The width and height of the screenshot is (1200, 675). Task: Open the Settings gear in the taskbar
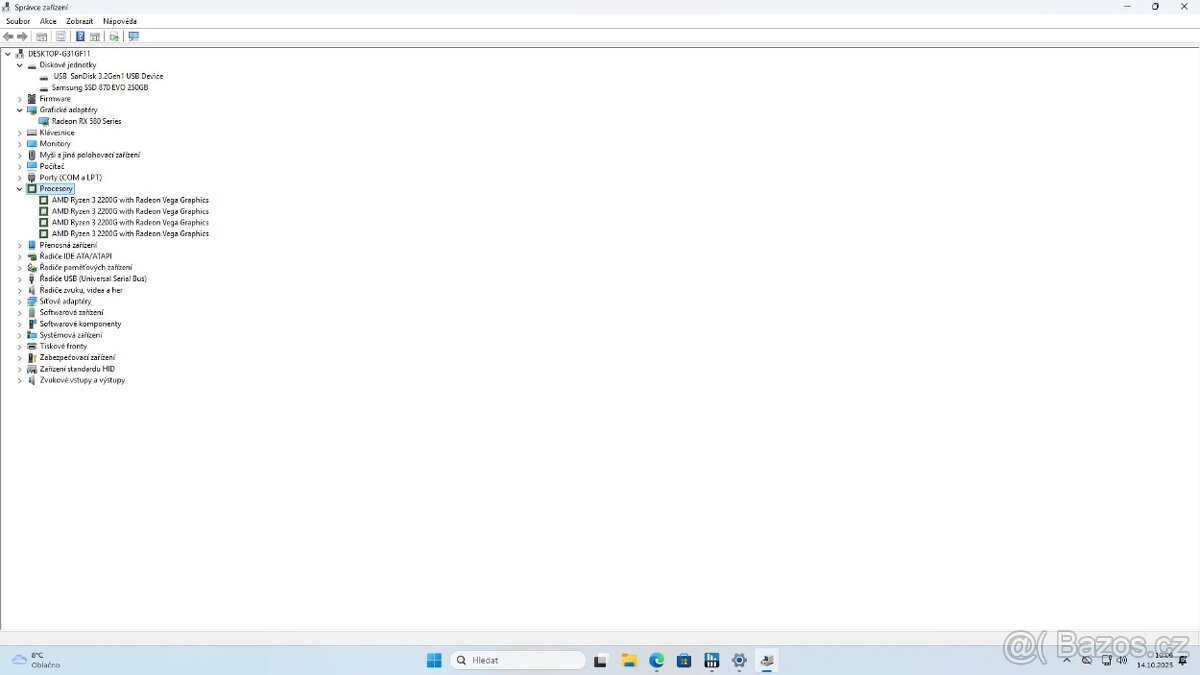click(x=739, y=660)
